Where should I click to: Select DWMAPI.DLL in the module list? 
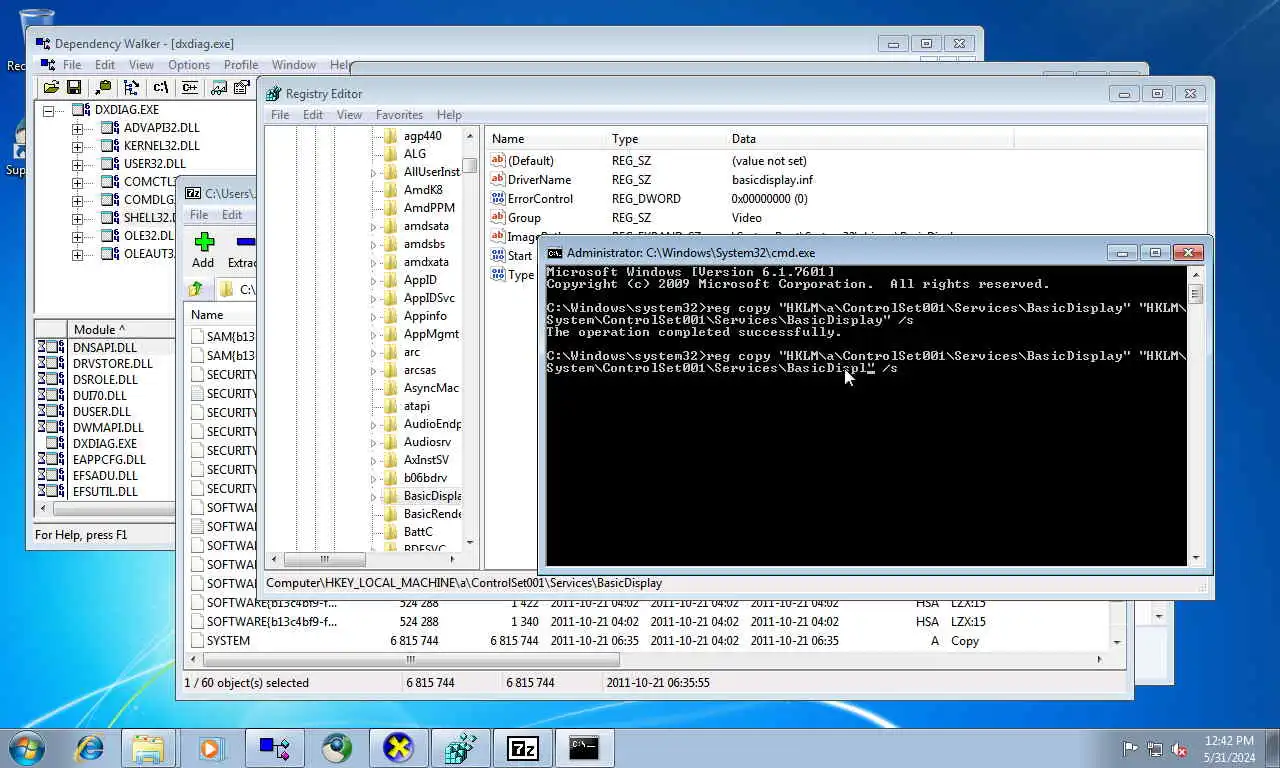click(108, 427)
